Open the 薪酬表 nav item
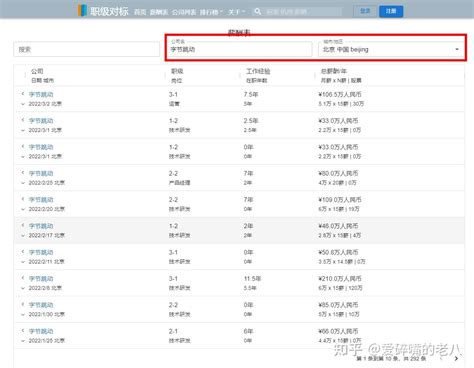474x368 pixels. [159, 12]
